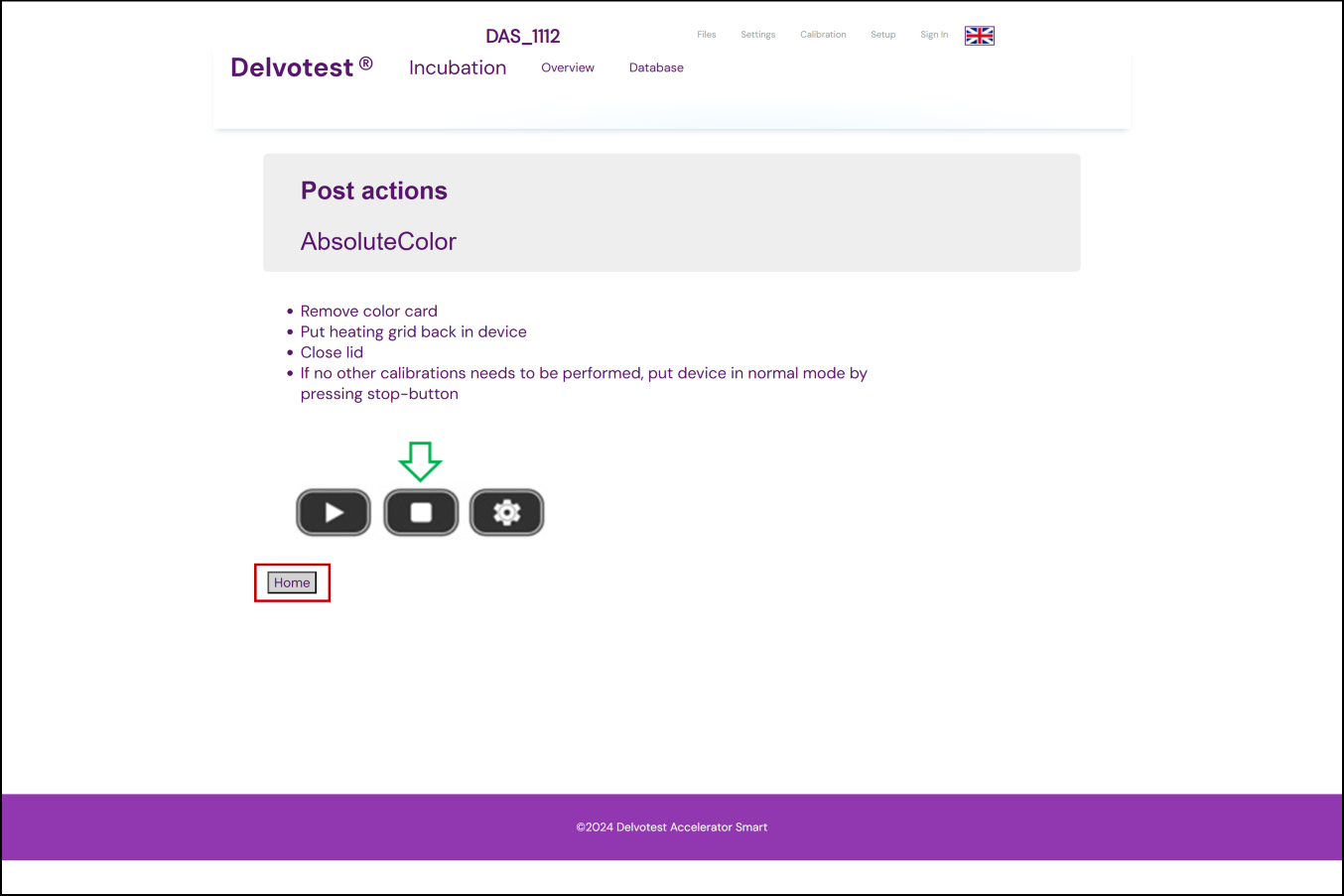This screenshot has width=1344, height=896.
Task: Click the Post actions heading
Action: coord(374,191)
